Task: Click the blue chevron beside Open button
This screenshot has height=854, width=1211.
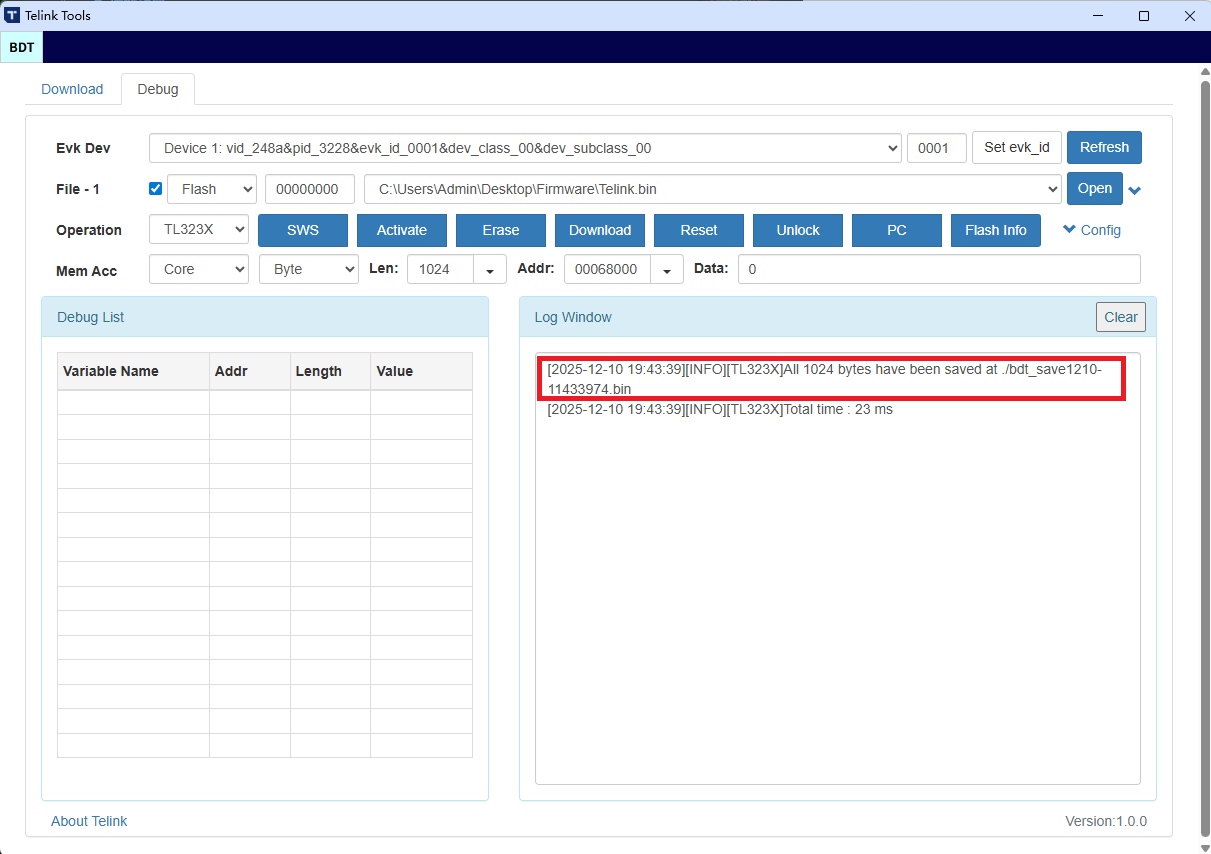Action: tap(1135, 190)
